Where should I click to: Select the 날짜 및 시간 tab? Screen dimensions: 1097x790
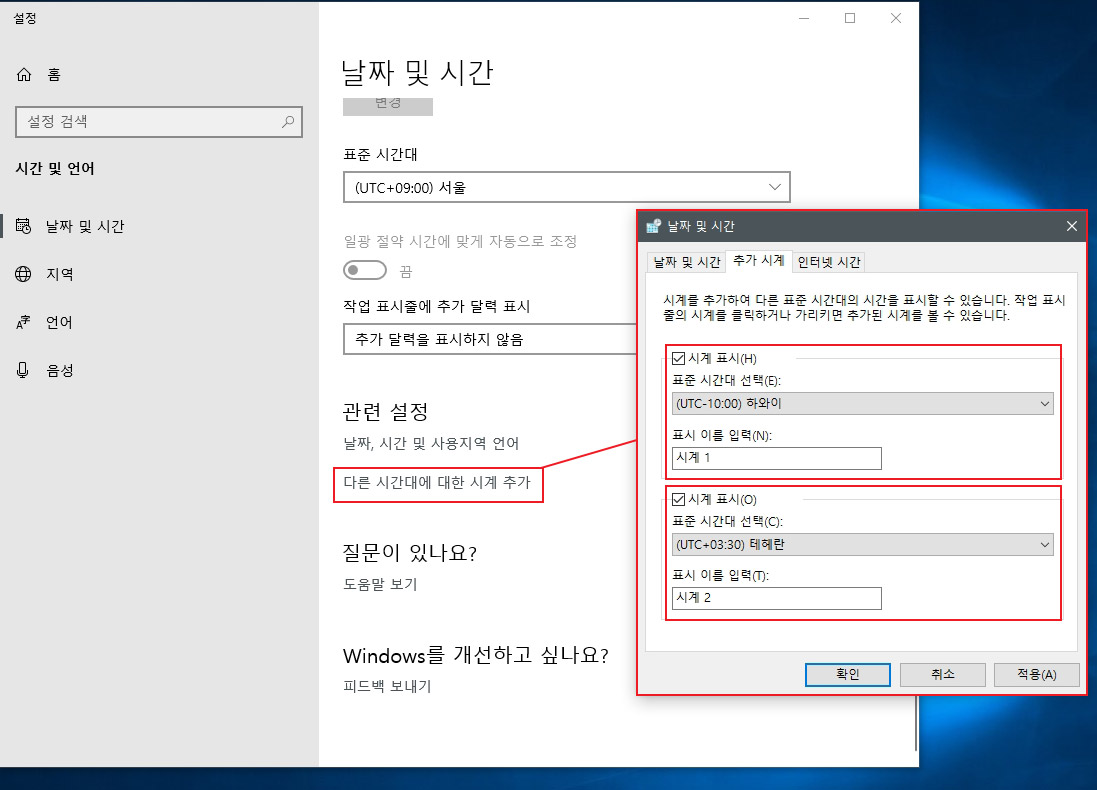(x=686, y=261)
